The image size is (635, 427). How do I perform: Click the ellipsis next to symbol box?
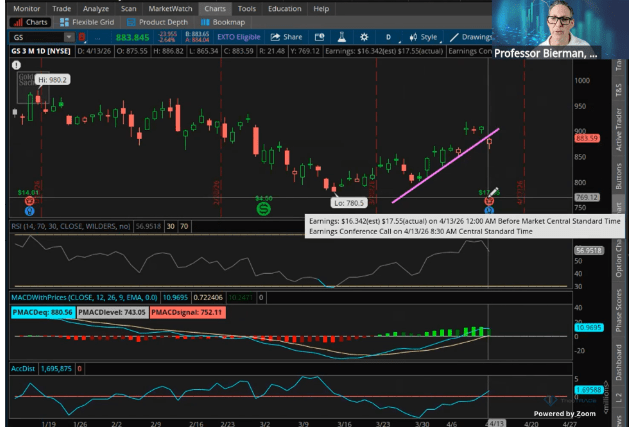coord(97,38)
